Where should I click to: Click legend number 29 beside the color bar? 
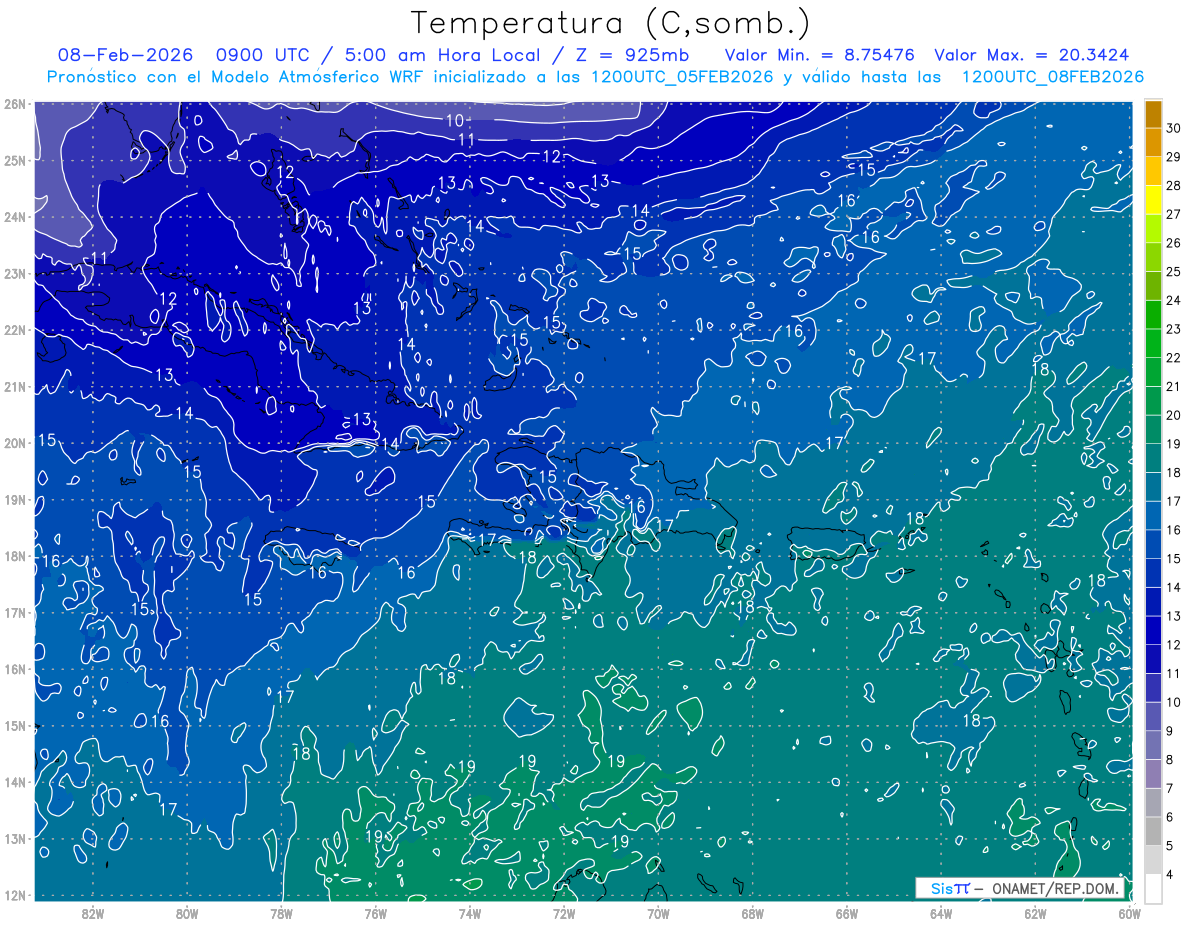click(1174, 157)
